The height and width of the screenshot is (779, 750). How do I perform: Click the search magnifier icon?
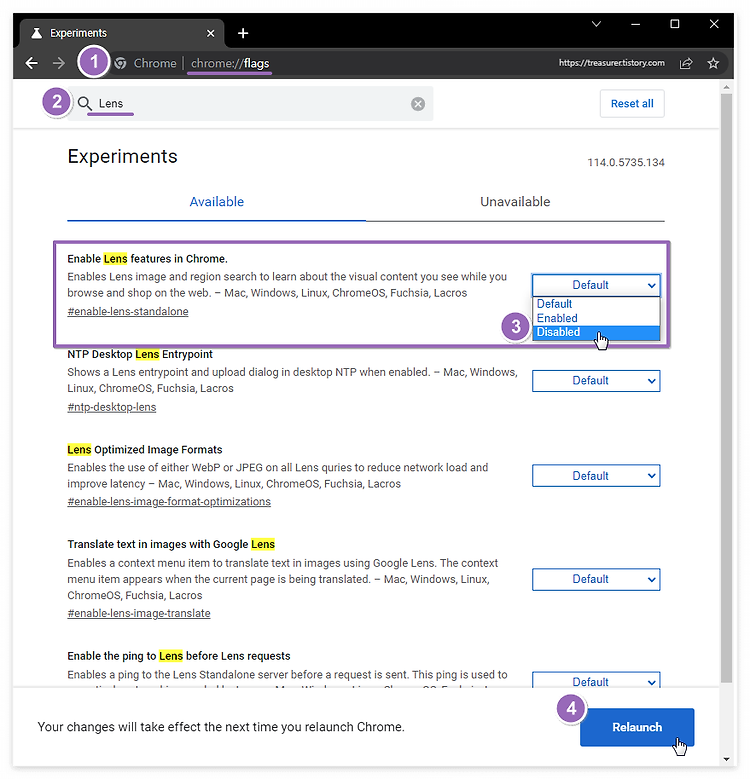point(85,103)
